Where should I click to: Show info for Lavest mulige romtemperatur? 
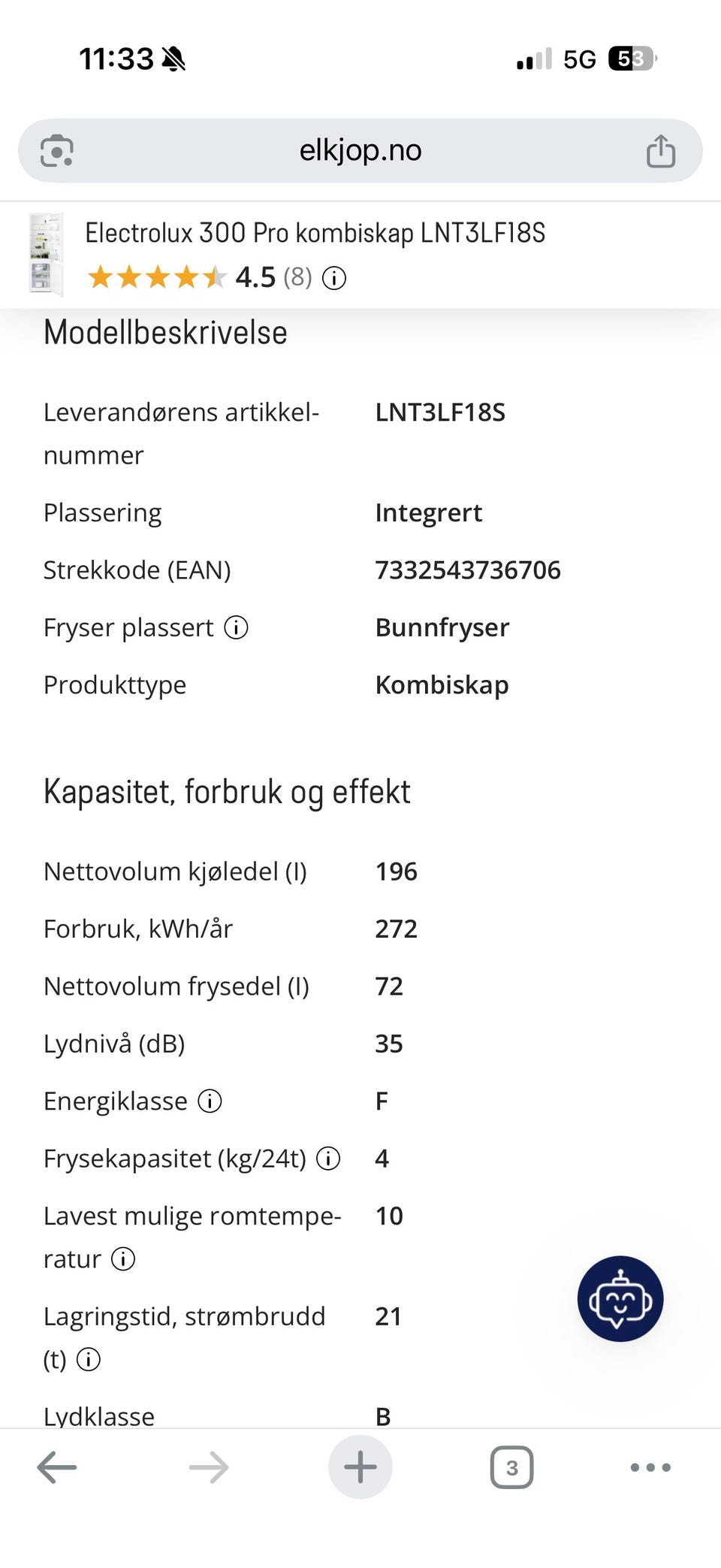pos(123,1258)
